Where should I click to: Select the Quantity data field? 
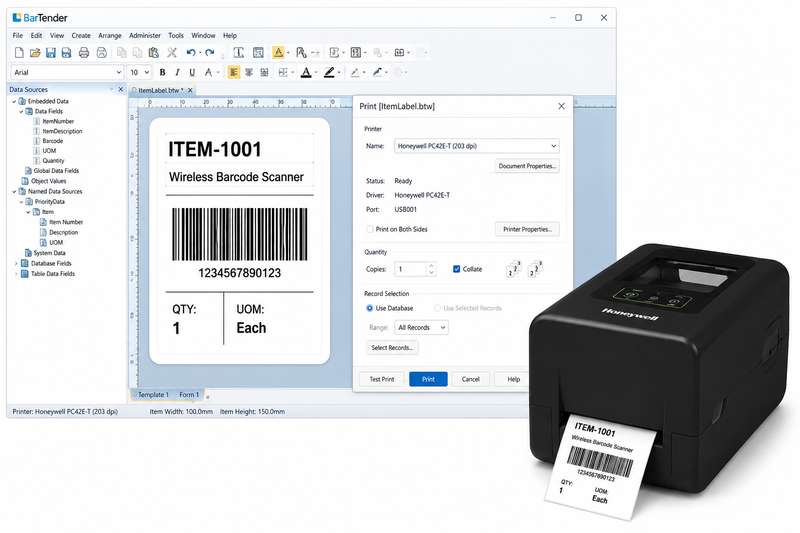pyautogui.click(x=54, y=161)
